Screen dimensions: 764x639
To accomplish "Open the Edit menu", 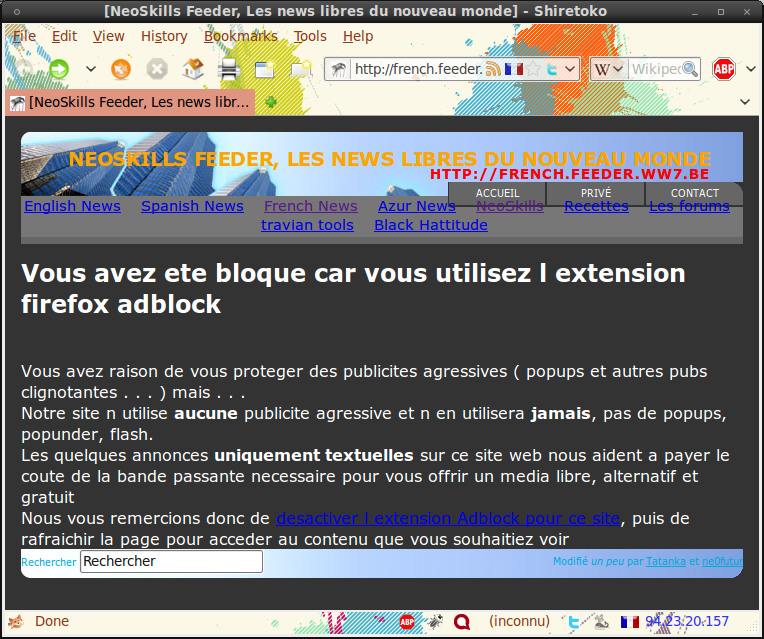I will pyautogui.click(x=64, y=36).
